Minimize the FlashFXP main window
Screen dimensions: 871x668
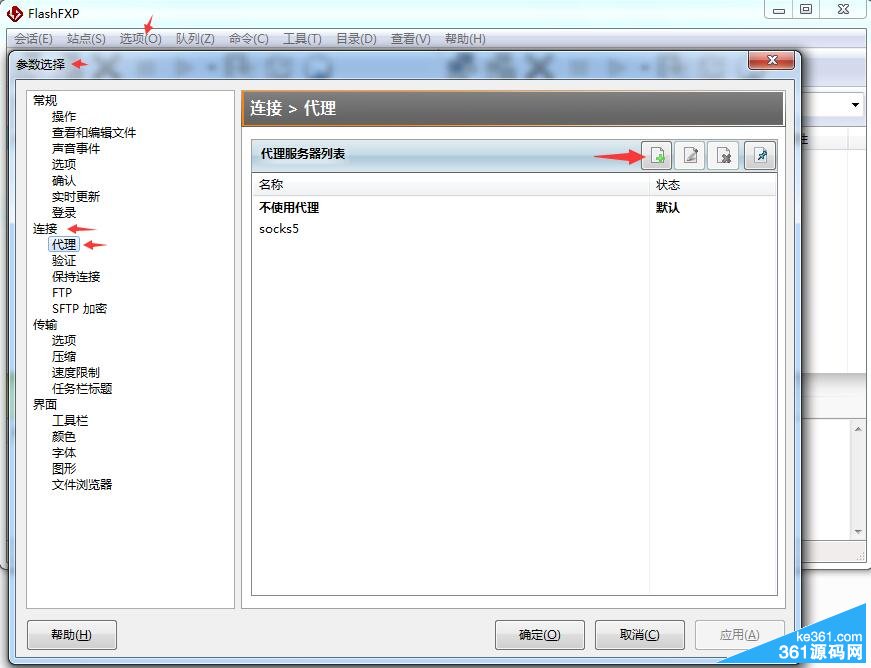(779, 10)
